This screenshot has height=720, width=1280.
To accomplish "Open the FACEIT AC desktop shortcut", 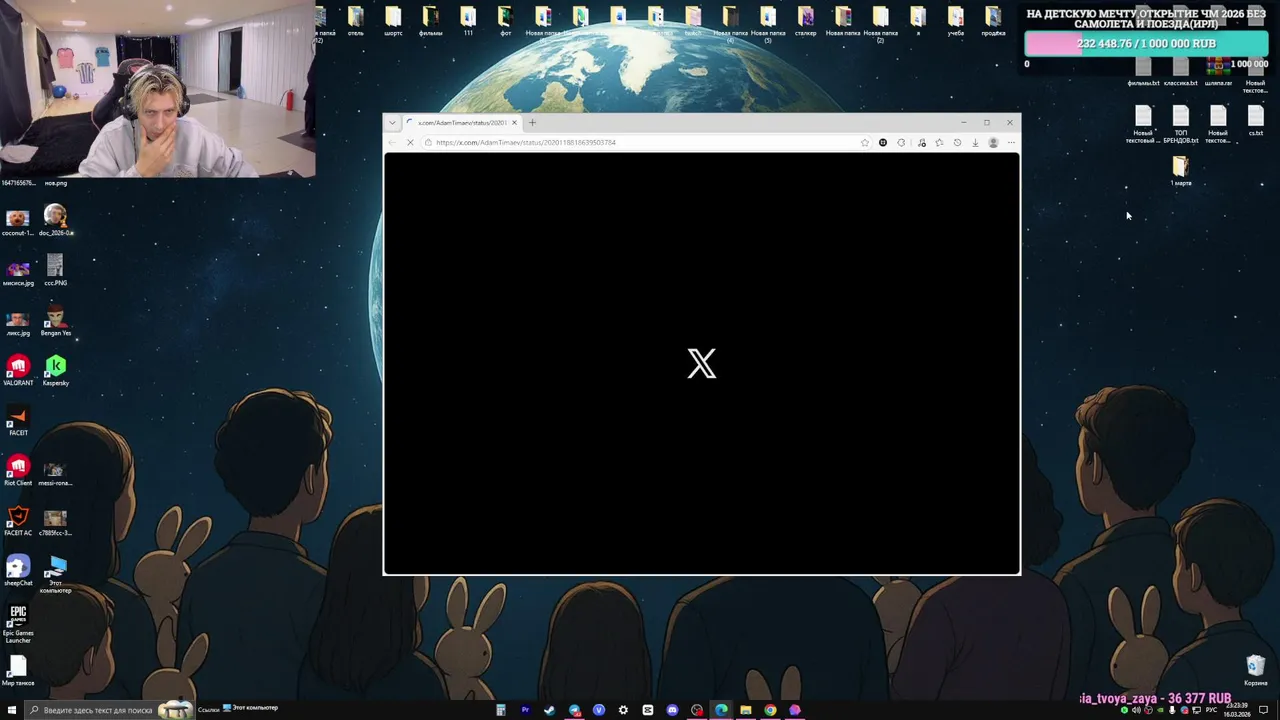I will click(18, 521).
